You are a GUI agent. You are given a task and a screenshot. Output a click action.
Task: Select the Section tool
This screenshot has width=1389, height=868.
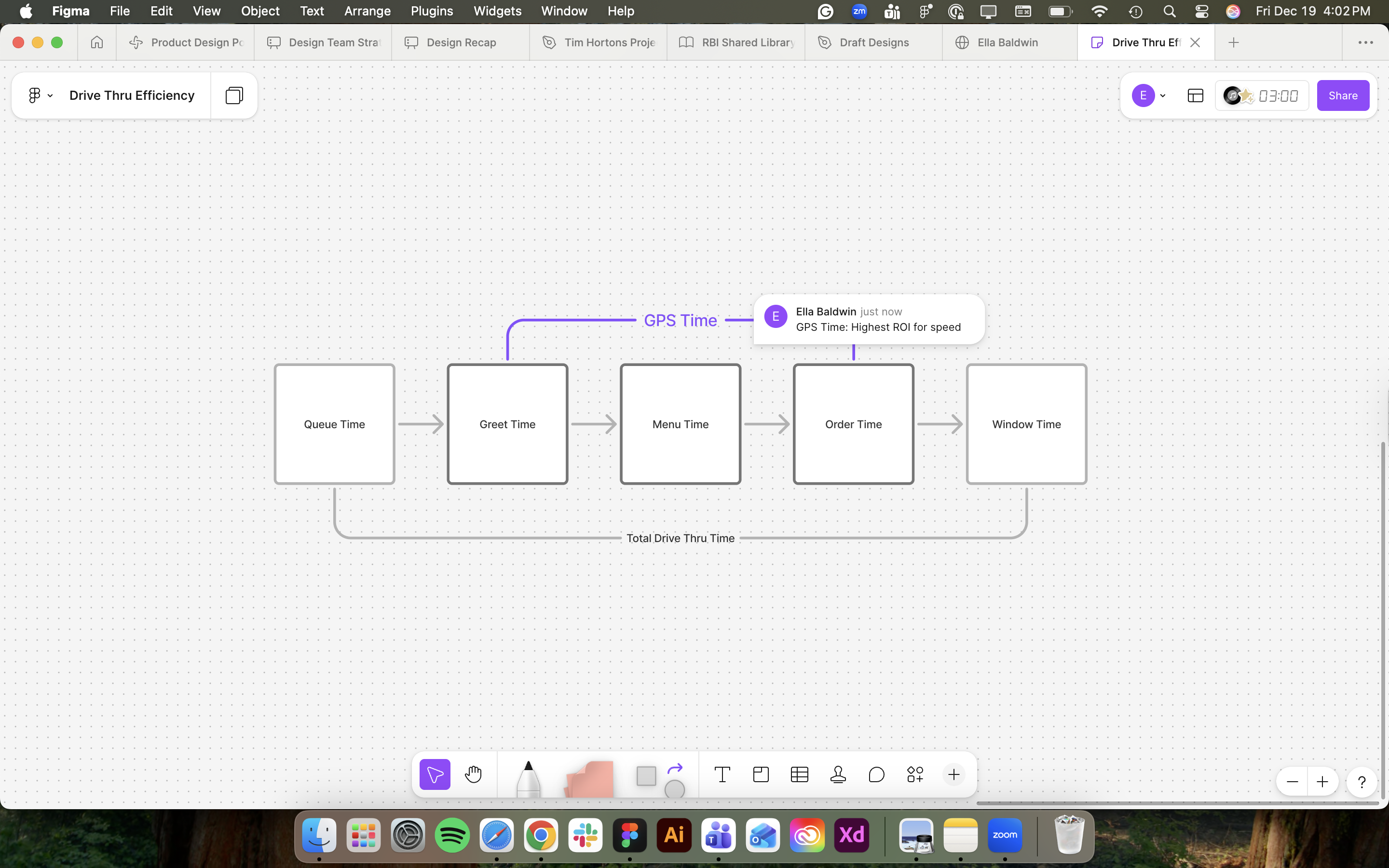click(x=761, y=774)
